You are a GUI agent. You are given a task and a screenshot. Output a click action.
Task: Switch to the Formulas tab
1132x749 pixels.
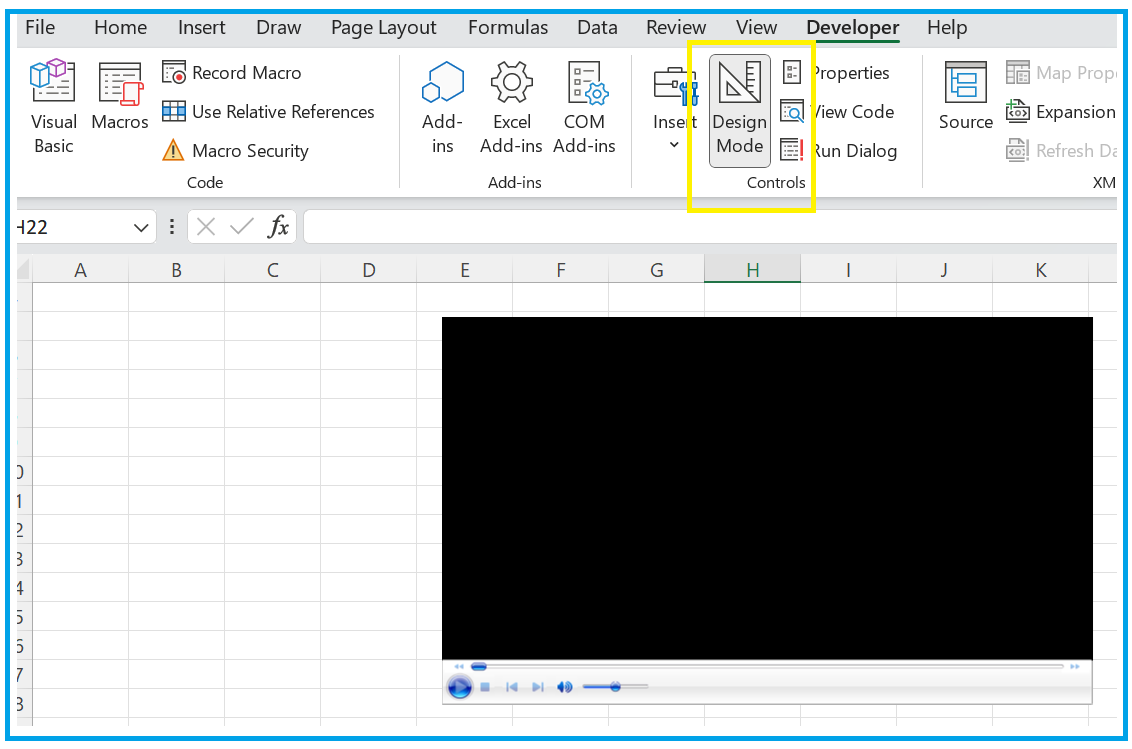(508, 27)
